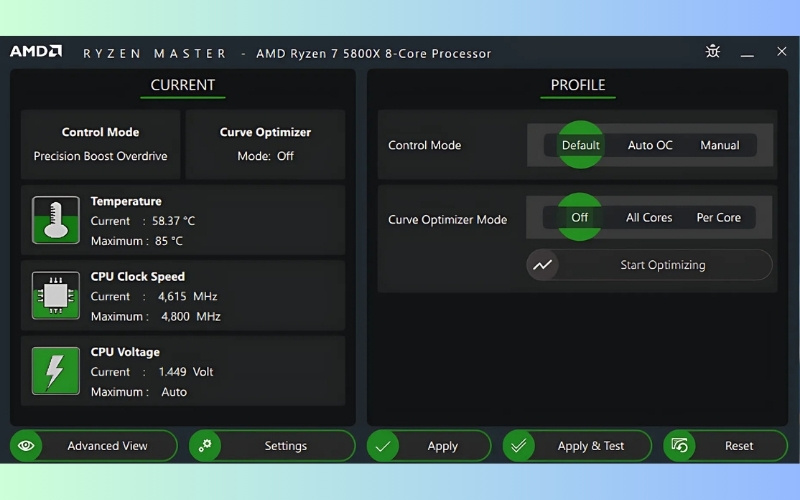Turn Curve Optimizer Mode Off
Viewport: 800px width, 500px height.
click(580, 217)
